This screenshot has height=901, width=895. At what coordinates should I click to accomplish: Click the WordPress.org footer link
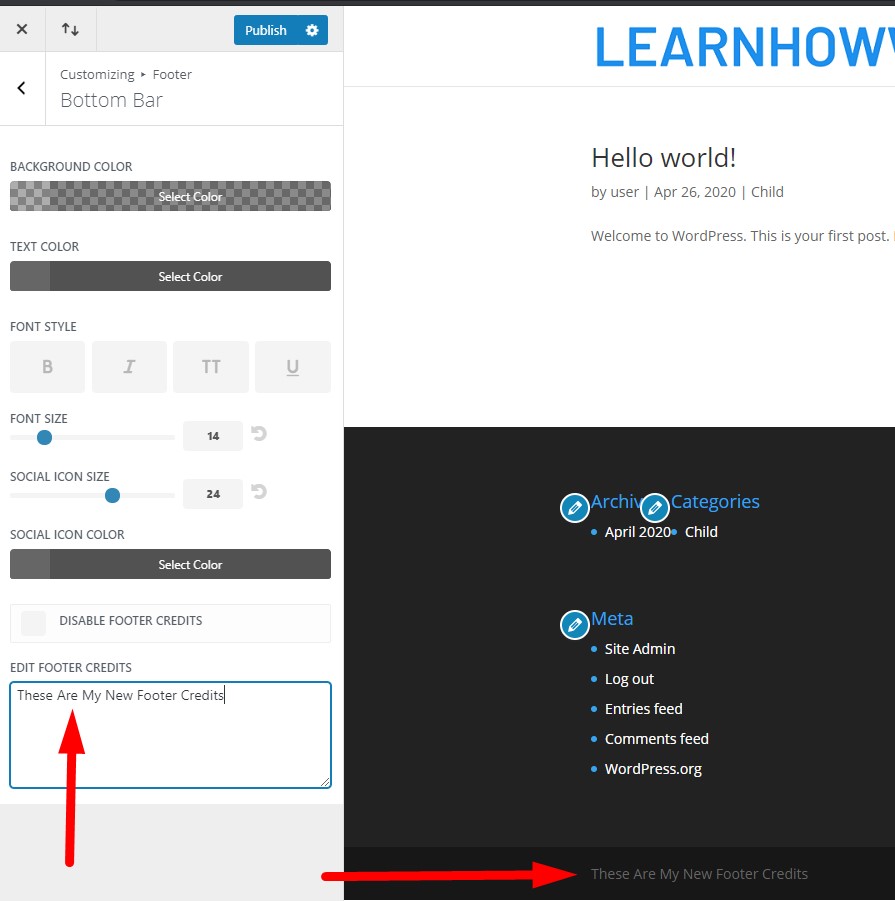coord(653,769)
